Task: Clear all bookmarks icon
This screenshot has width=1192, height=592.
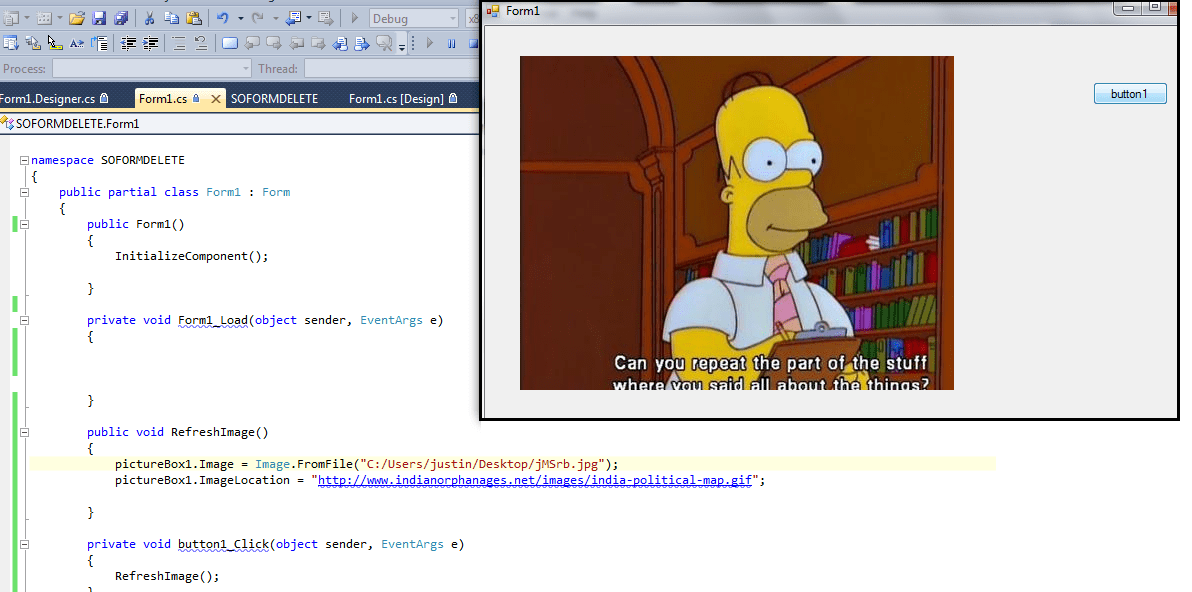Action: click(385, 43)
